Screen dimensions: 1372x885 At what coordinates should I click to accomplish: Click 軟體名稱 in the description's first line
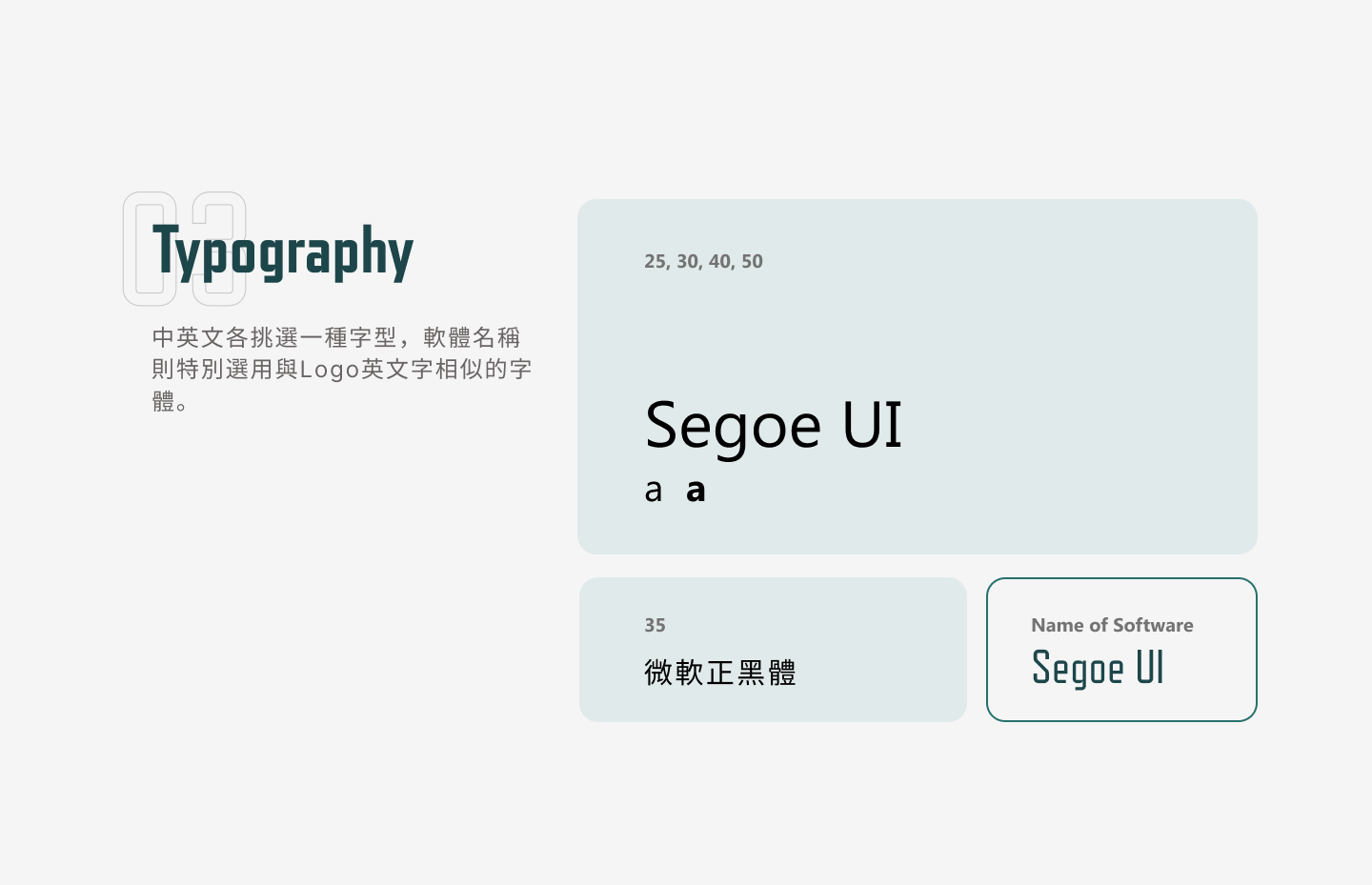(x=472, y=337)
